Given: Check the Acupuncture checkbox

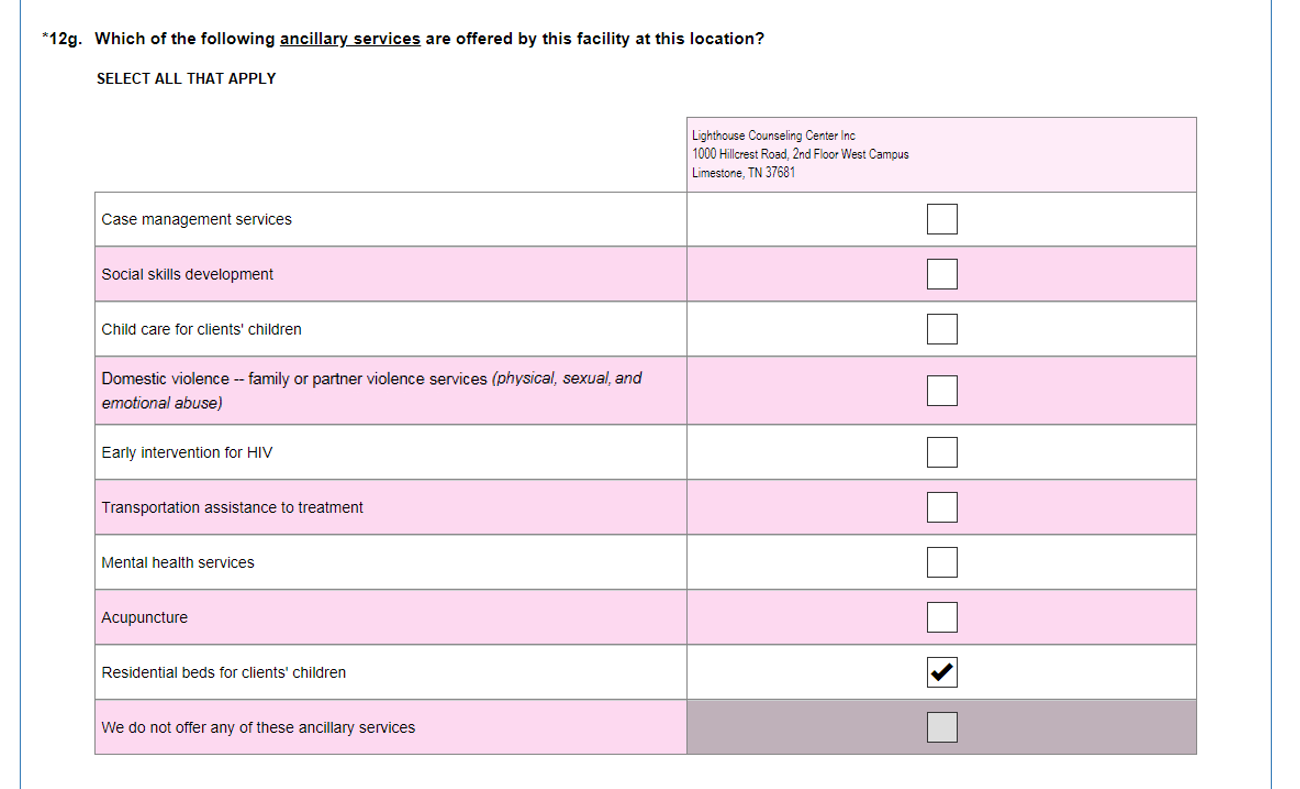Looking at the screenshot, I should pos(942,617).
